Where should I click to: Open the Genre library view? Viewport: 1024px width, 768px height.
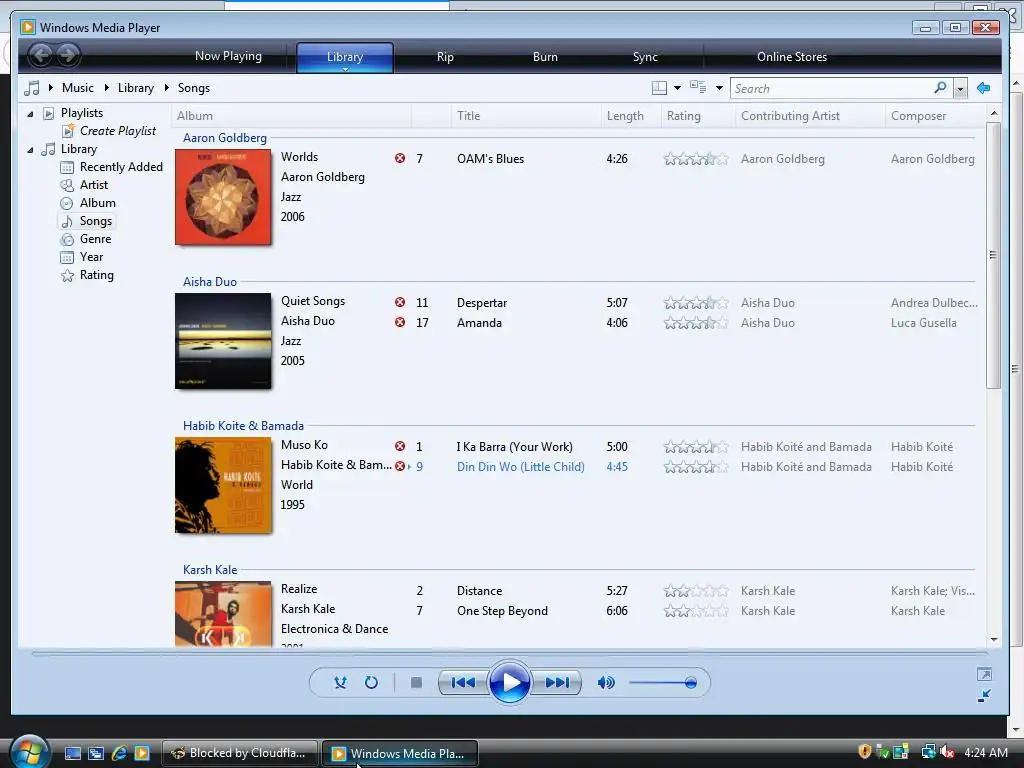95,239
